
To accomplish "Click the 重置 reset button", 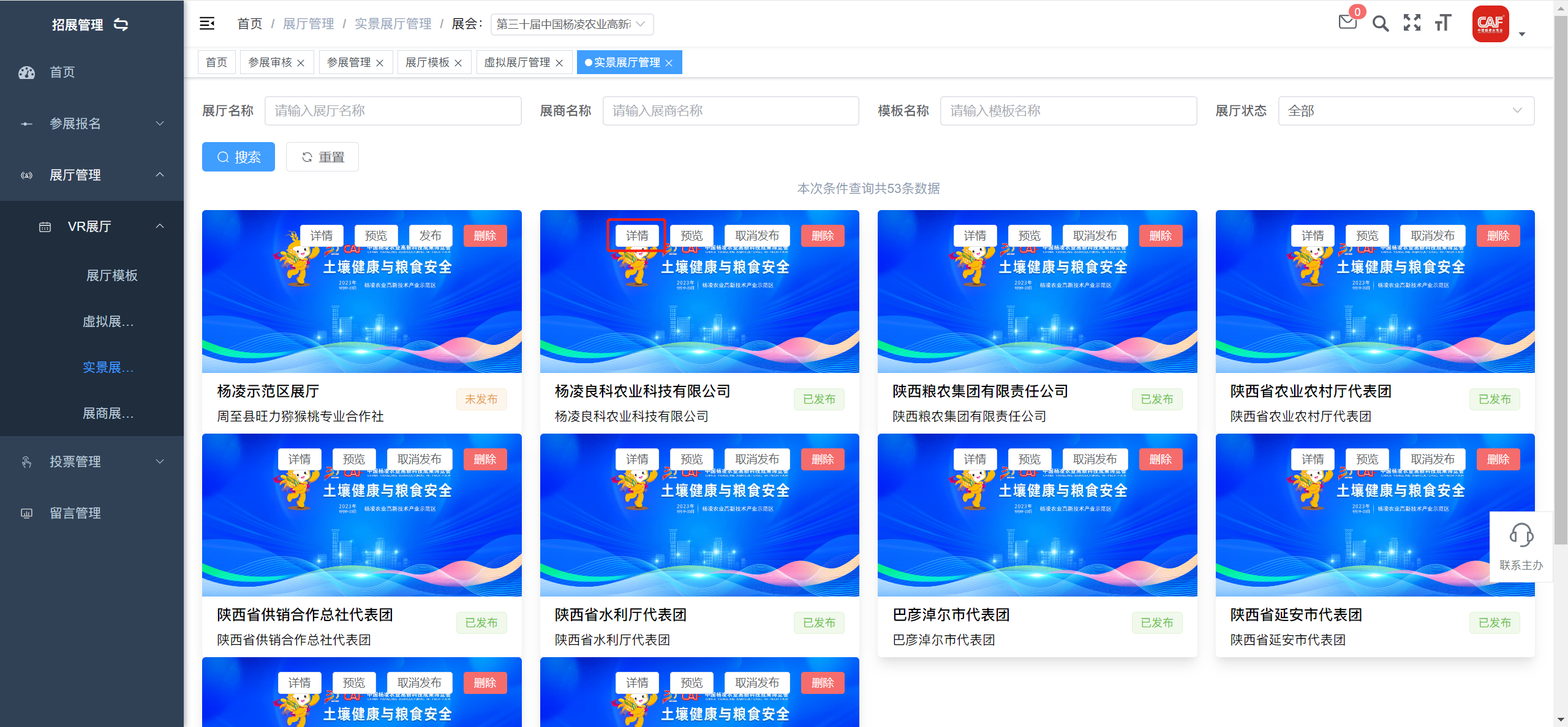I will click(x=322, y=157).
